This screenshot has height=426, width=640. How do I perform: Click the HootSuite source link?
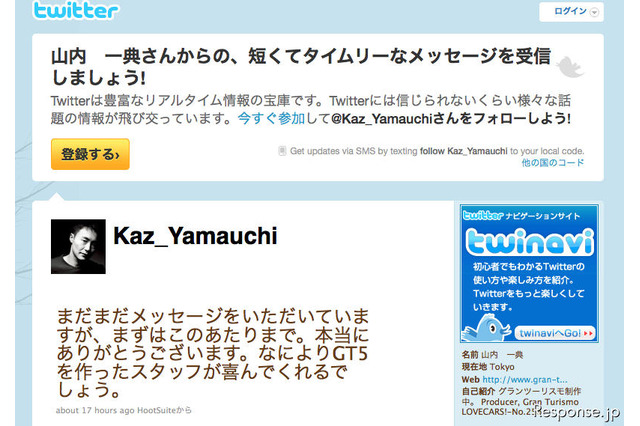(157, 410)
